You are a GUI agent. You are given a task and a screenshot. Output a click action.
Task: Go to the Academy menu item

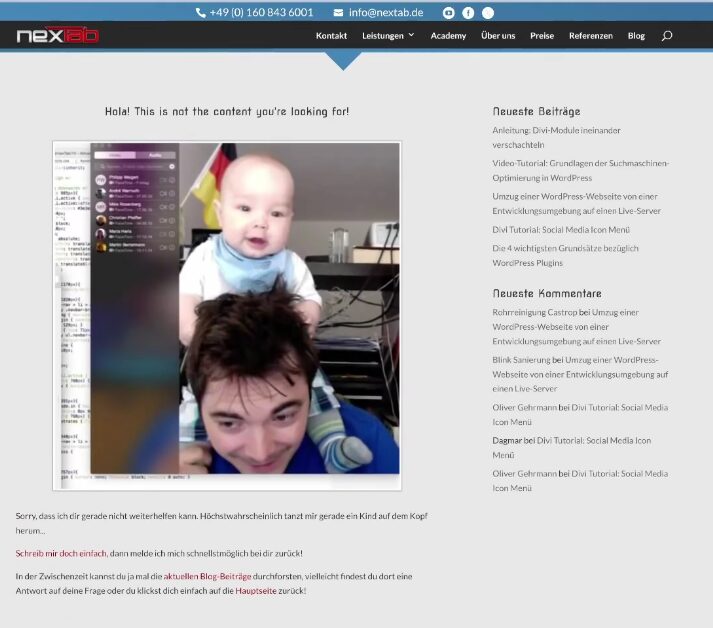point(448,36)
